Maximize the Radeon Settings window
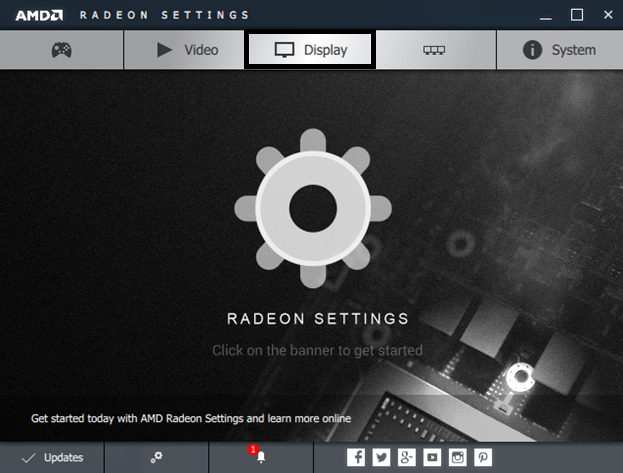 [577, 15]
